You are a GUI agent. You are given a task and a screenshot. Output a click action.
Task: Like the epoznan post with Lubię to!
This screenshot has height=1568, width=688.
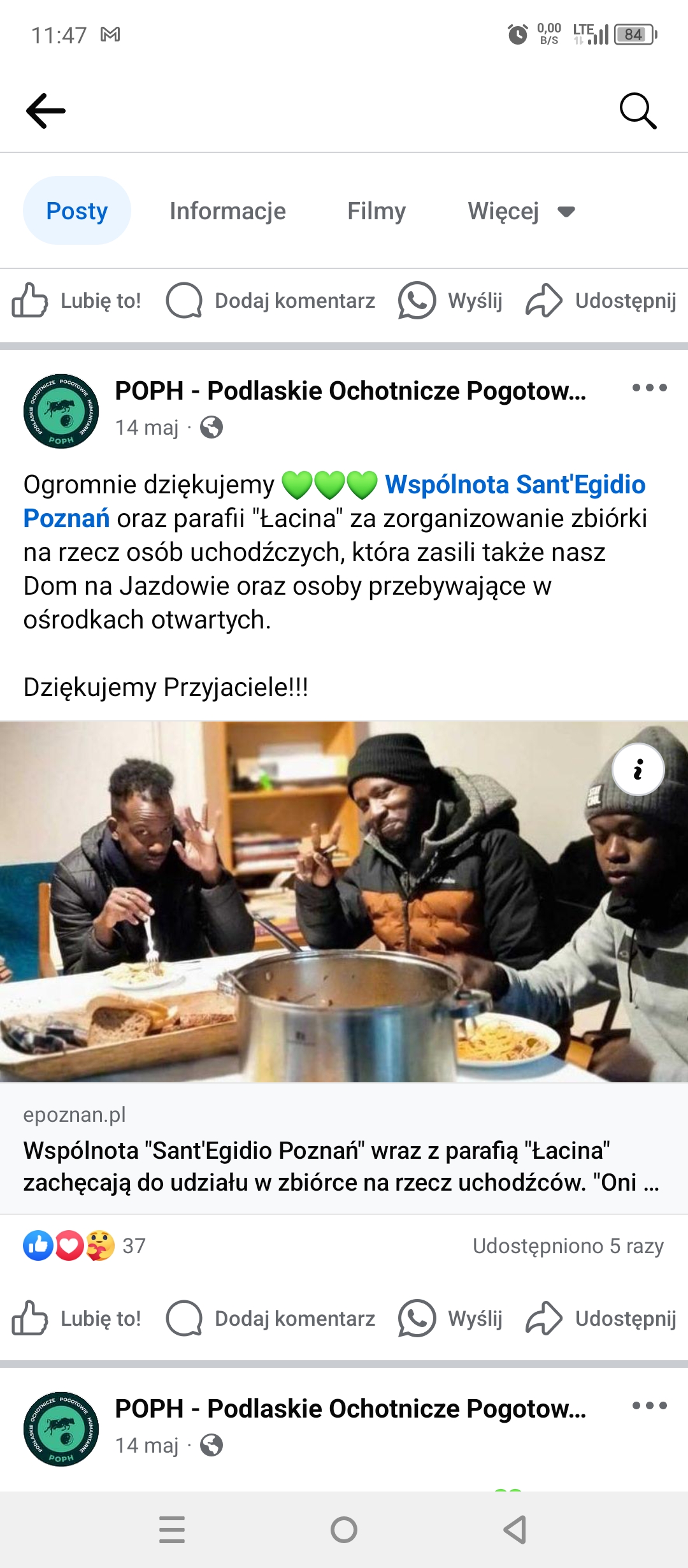(76, 1318)
